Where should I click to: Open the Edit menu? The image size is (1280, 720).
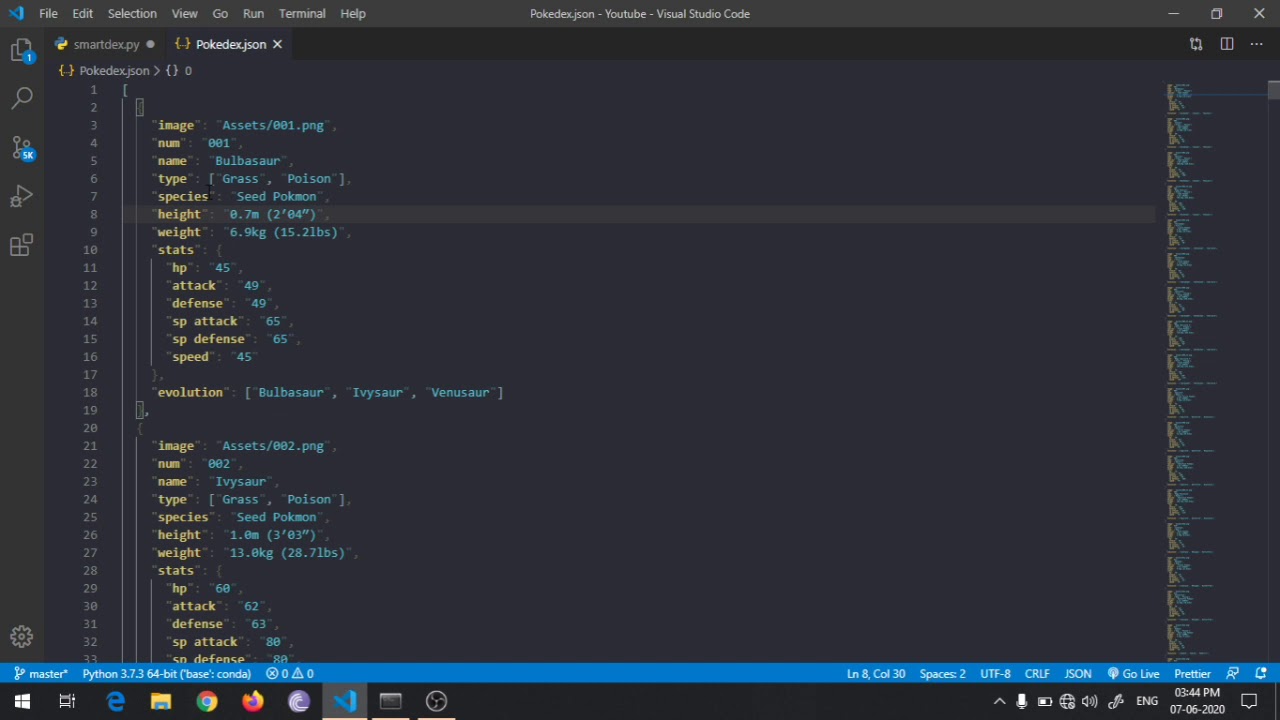[82, 13]
